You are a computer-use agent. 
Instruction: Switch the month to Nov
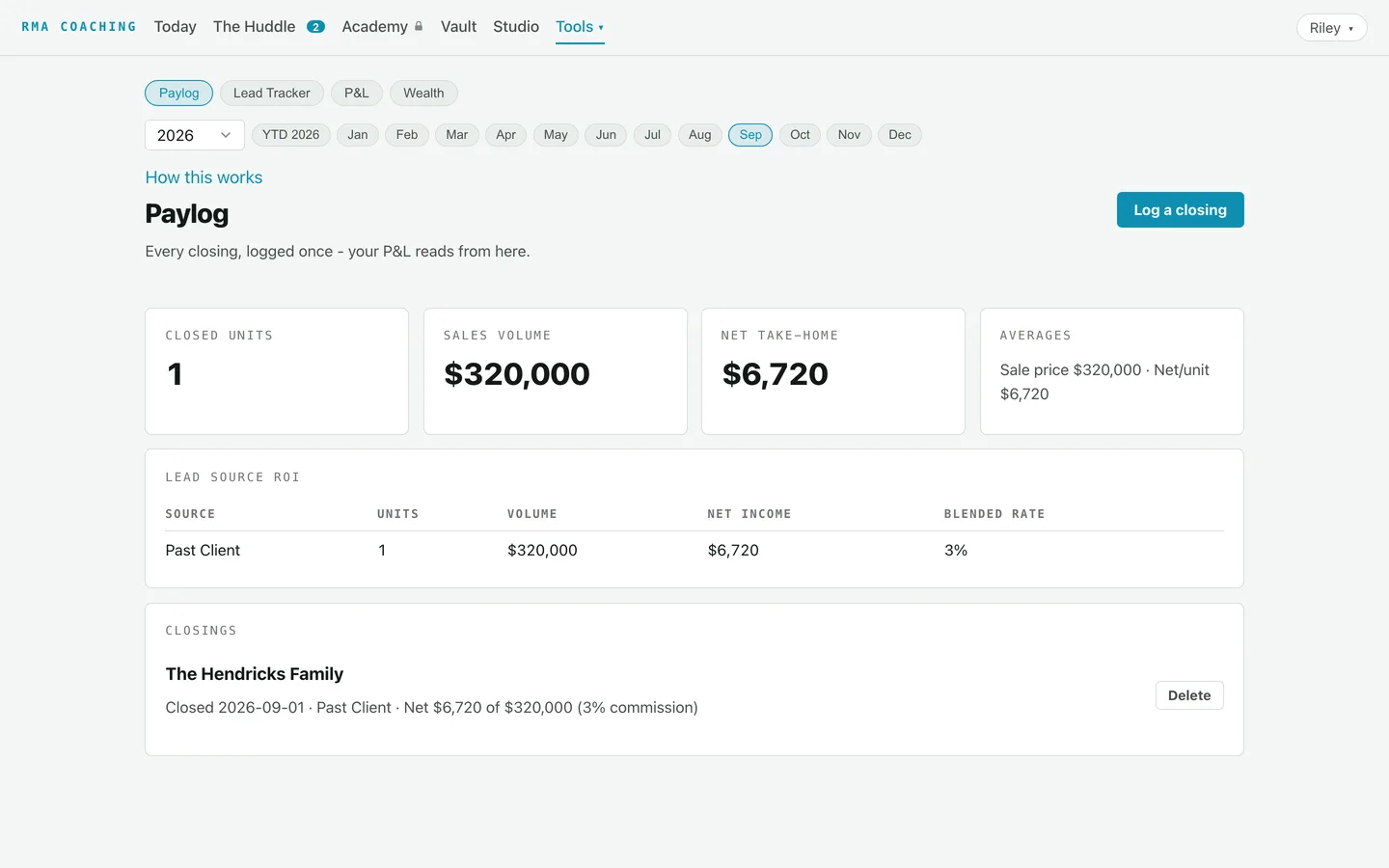(850, 135)
